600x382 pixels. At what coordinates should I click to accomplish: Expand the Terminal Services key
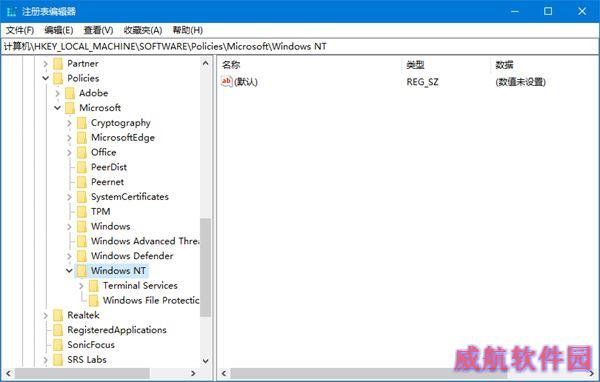(81, 286)
